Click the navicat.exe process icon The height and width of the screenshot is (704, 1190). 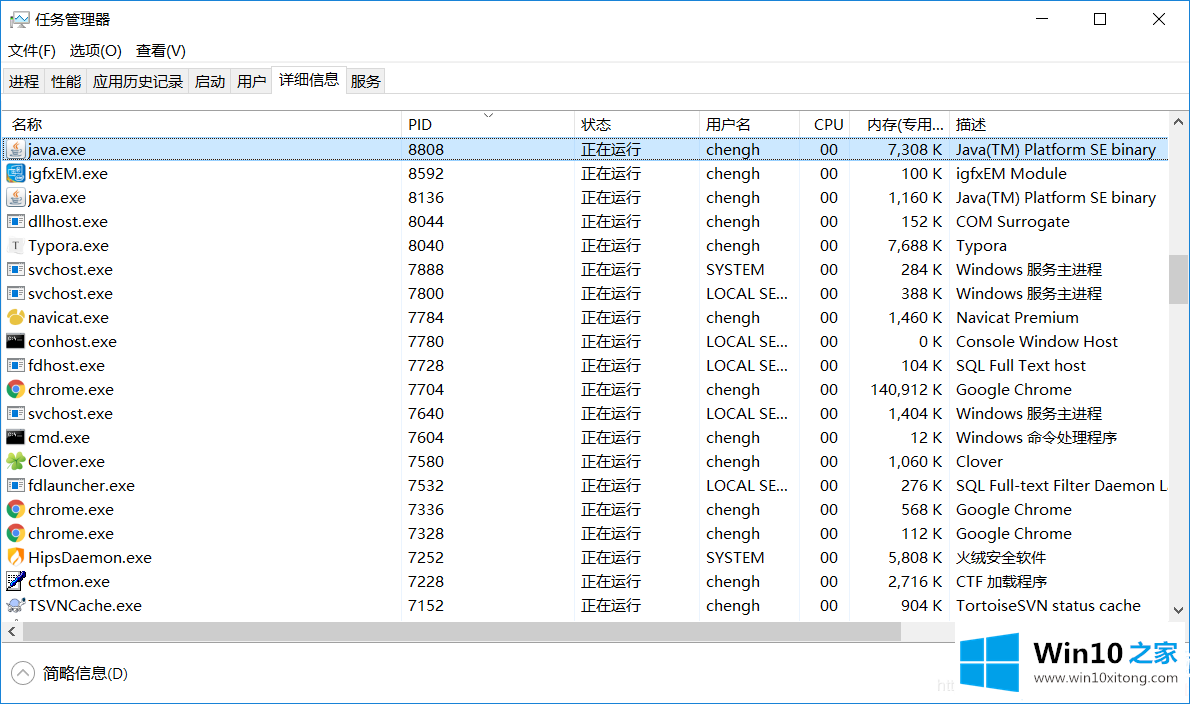click(15, 317)
